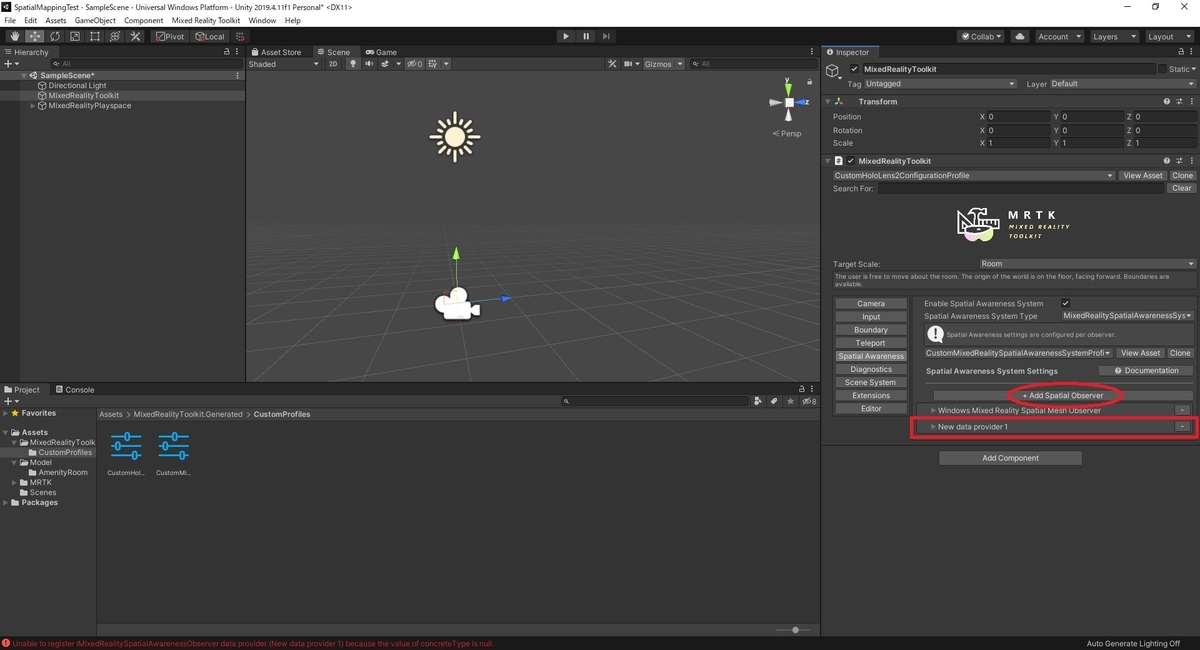This screenshot has width=1200, height=650.
Task: Select CustomHoloLens2 profile asset thumbnail
Action: tap(126, 447)
